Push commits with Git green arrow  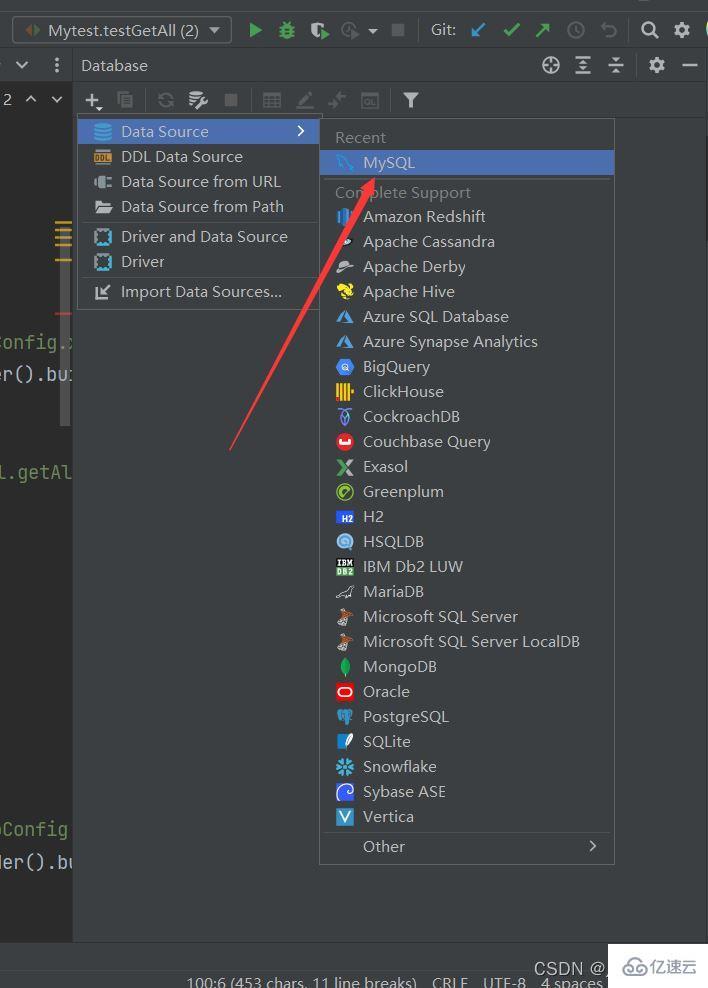click(x=543, y=30)
